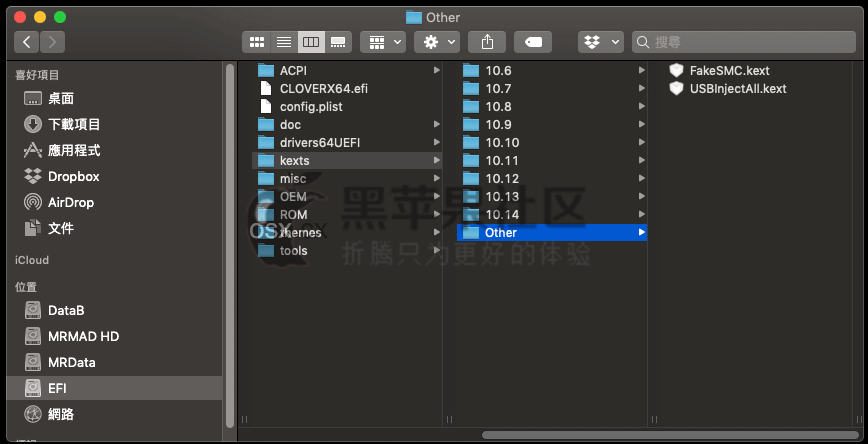
Task: Select the DataB volume in sidebar
Action: [115, 311]
